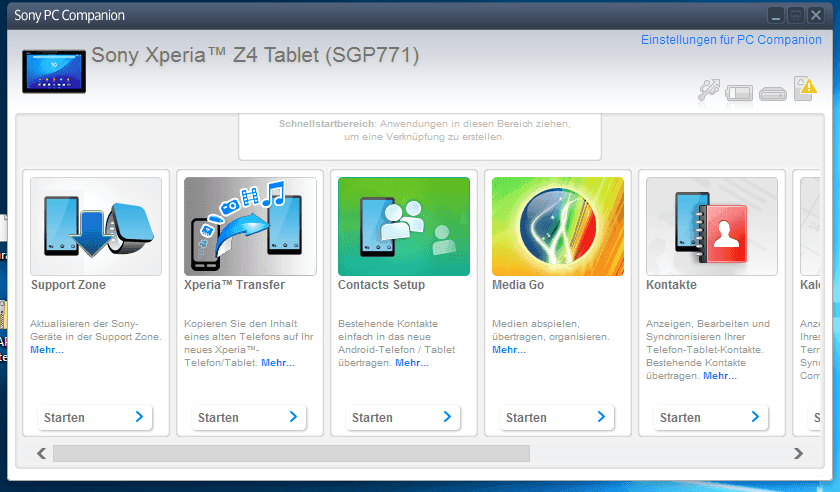Open Mehr link under Xperia Transfer
The width and height of the screenshot is (840, 492).
[278, 363]
